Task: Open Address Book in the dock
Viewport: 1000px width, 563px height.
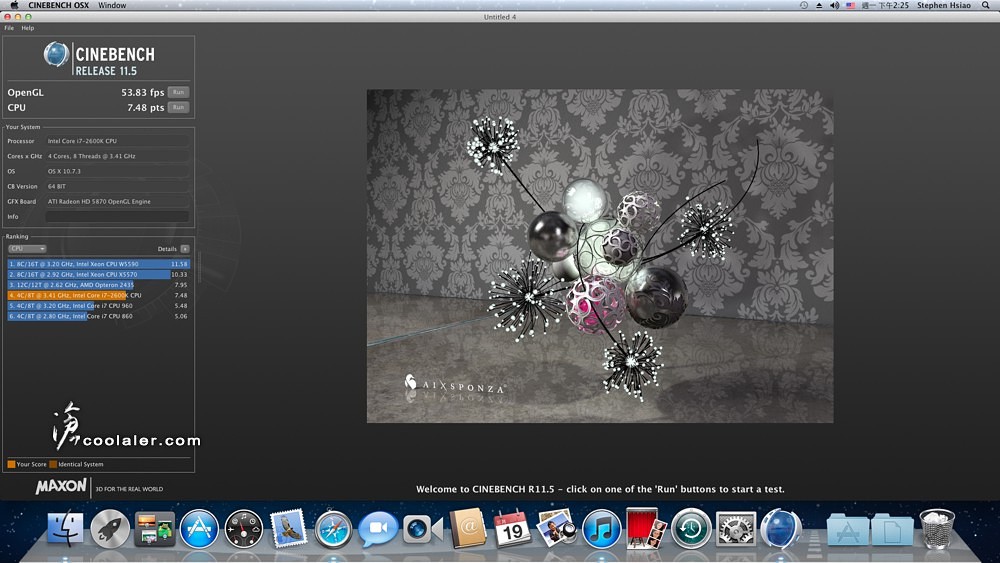Action: (467, 529)
